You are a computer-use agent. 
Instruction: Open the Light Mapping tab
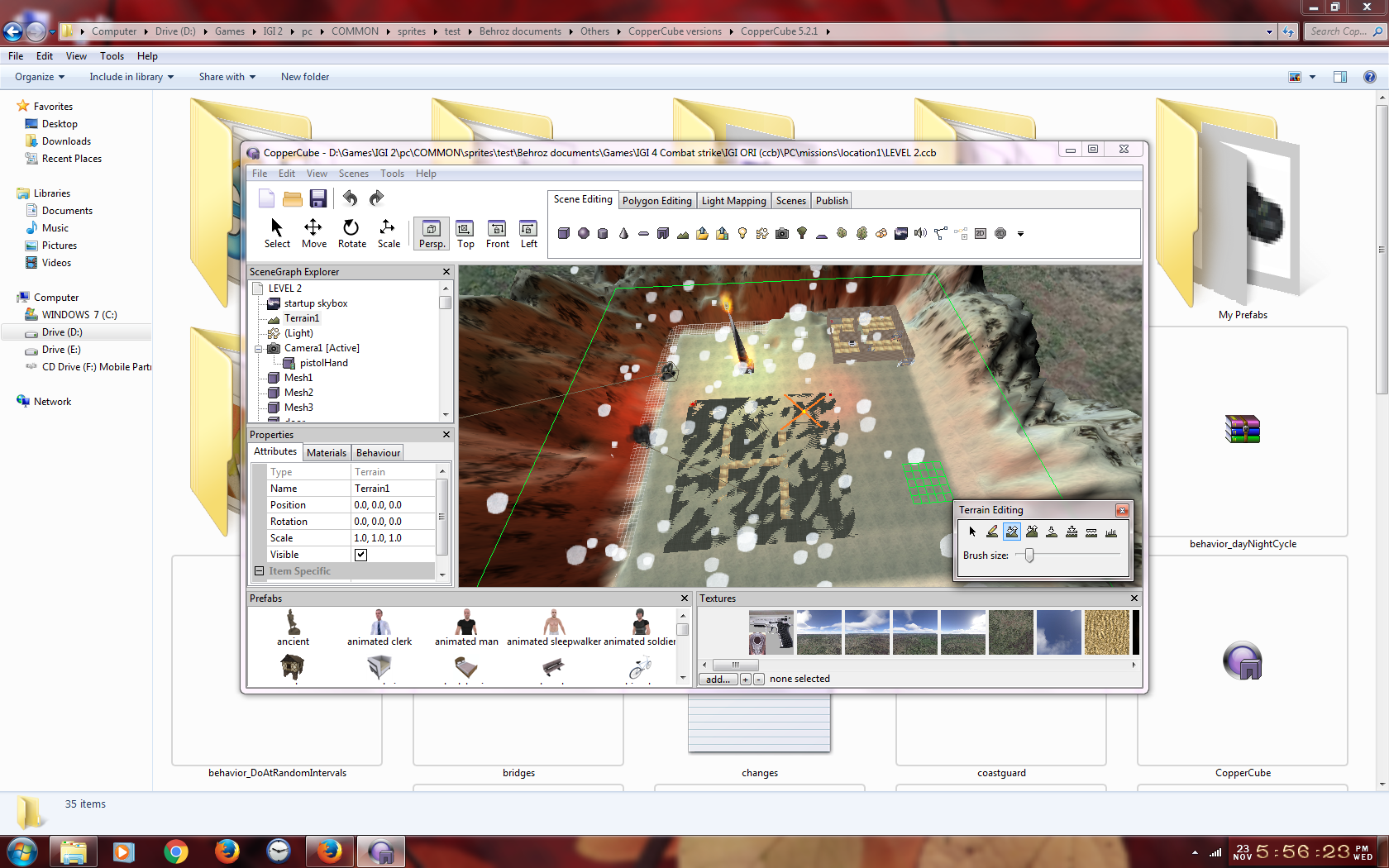(733, 201)
